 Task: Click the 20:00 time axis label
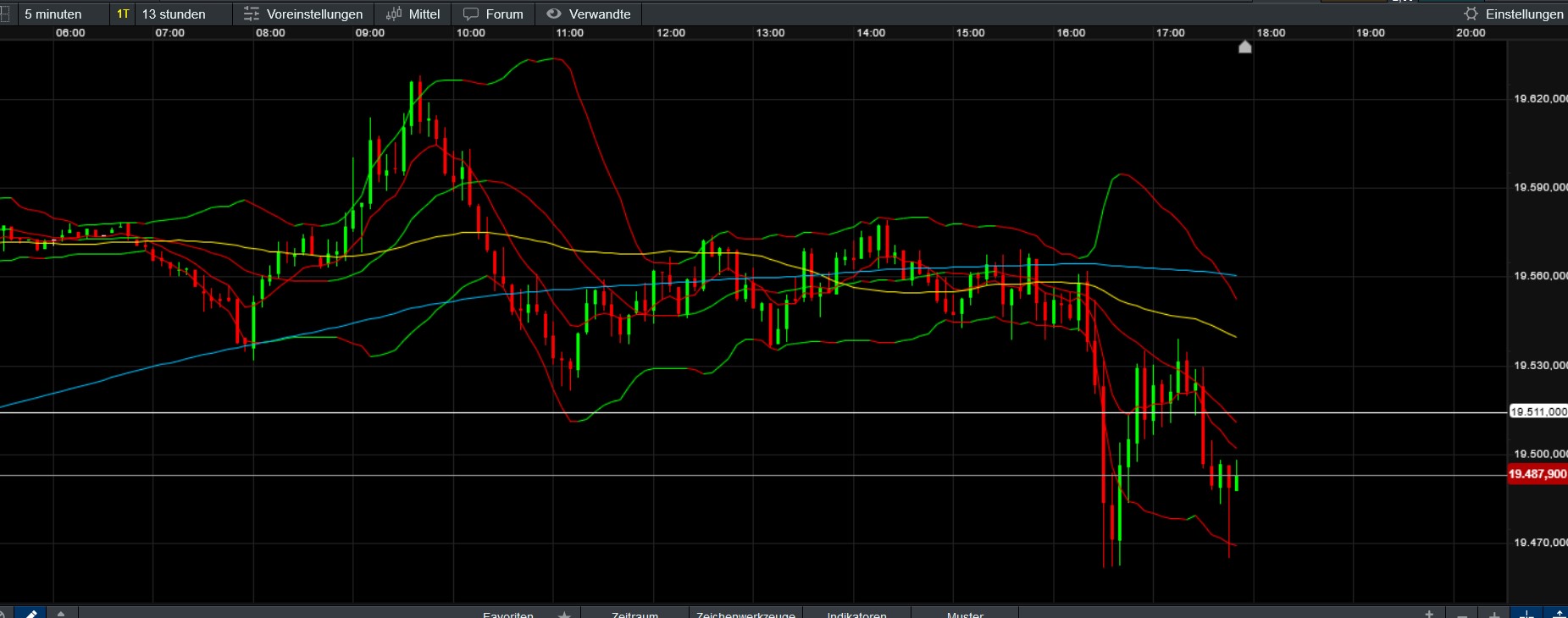(1471, 33)
